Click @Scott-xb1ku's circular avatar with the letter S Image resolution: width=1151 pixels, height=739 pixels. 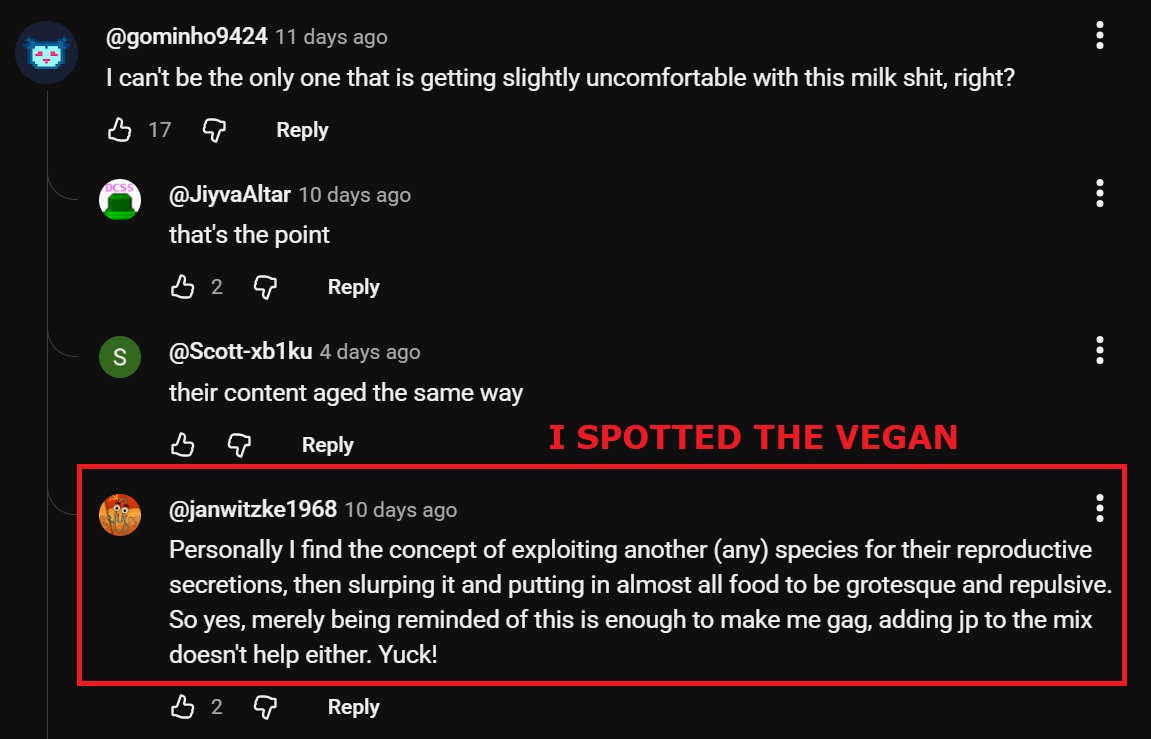click(120, 356)
